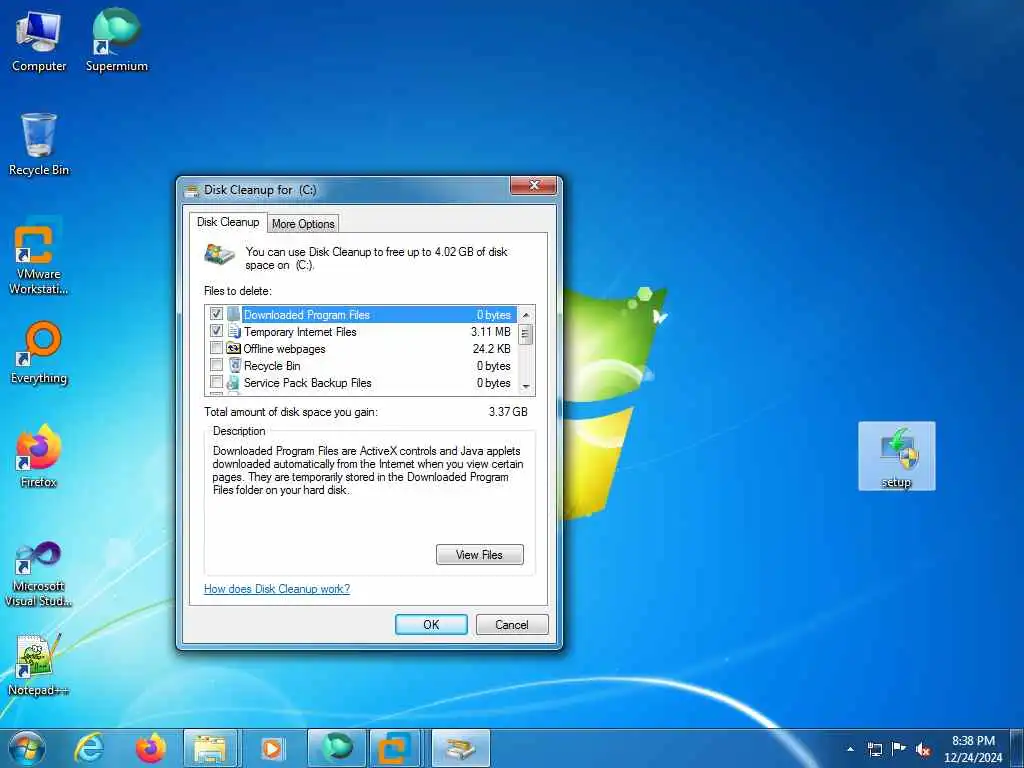The height and width of the screenshot is (768, 1024).
Task: Click the Cancel button
Action: coord(512,624)
